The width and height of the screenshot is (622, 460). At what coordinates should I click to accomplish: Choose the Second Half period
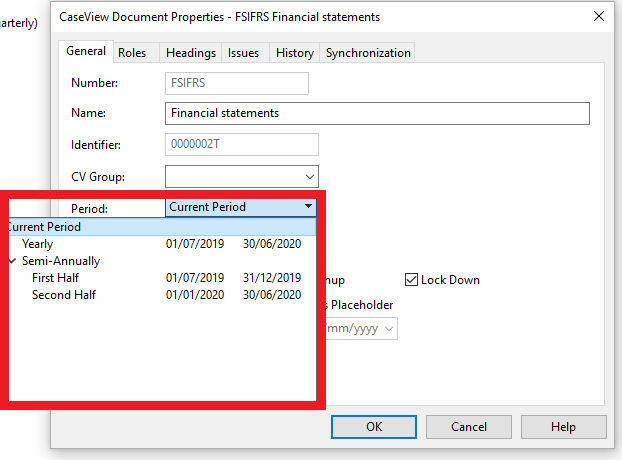[162, 295]
